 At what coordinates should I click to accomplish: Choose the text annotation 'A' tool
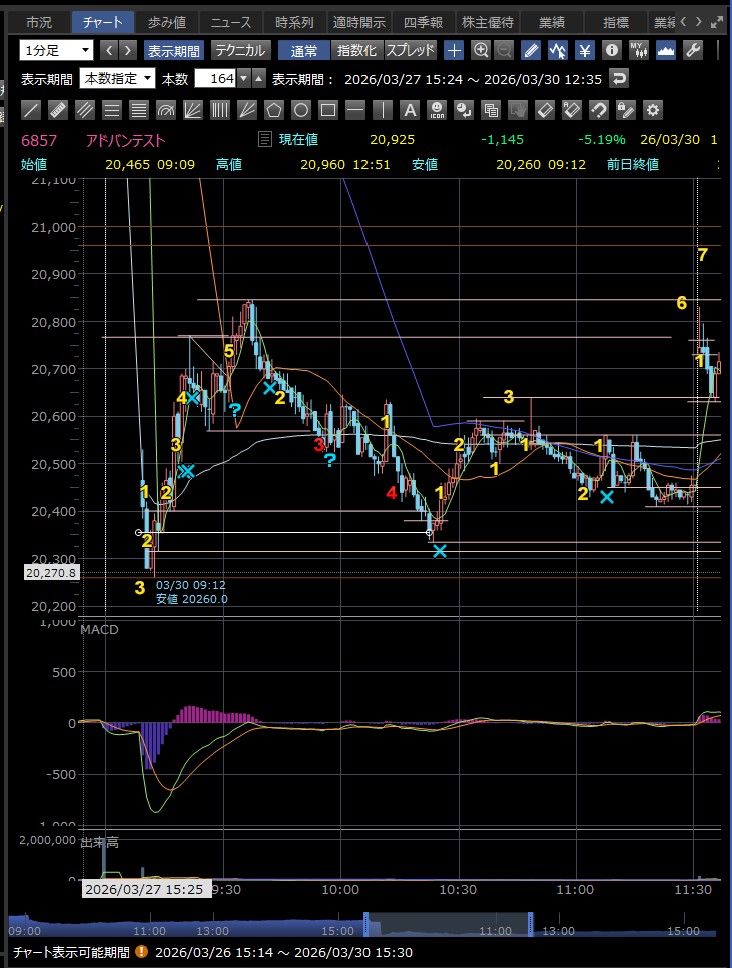(410, 110)
